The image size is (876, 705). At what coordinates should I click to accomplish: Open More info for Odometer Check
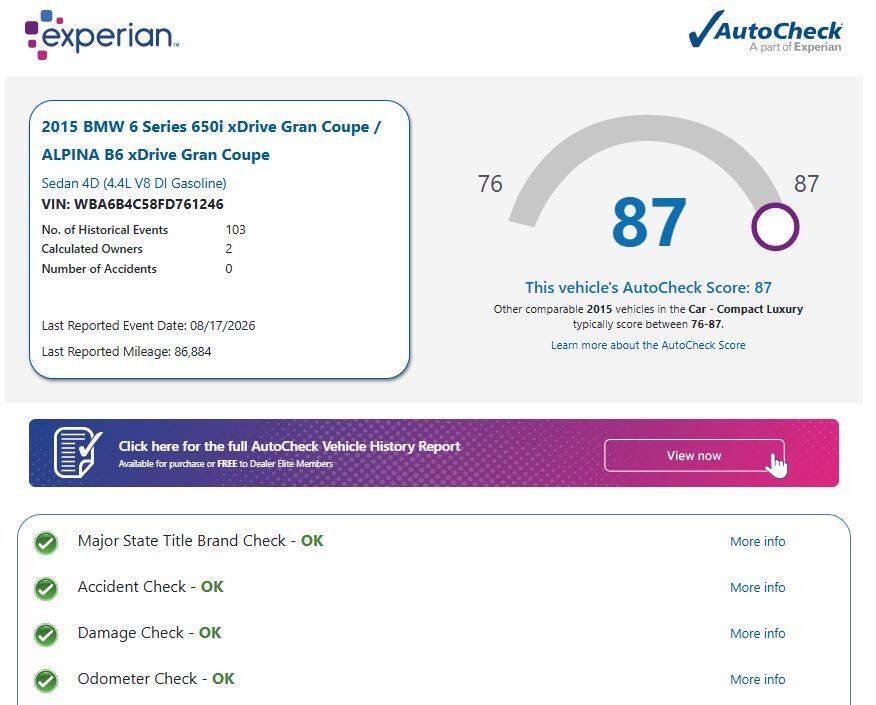click(x=758, y=679)
